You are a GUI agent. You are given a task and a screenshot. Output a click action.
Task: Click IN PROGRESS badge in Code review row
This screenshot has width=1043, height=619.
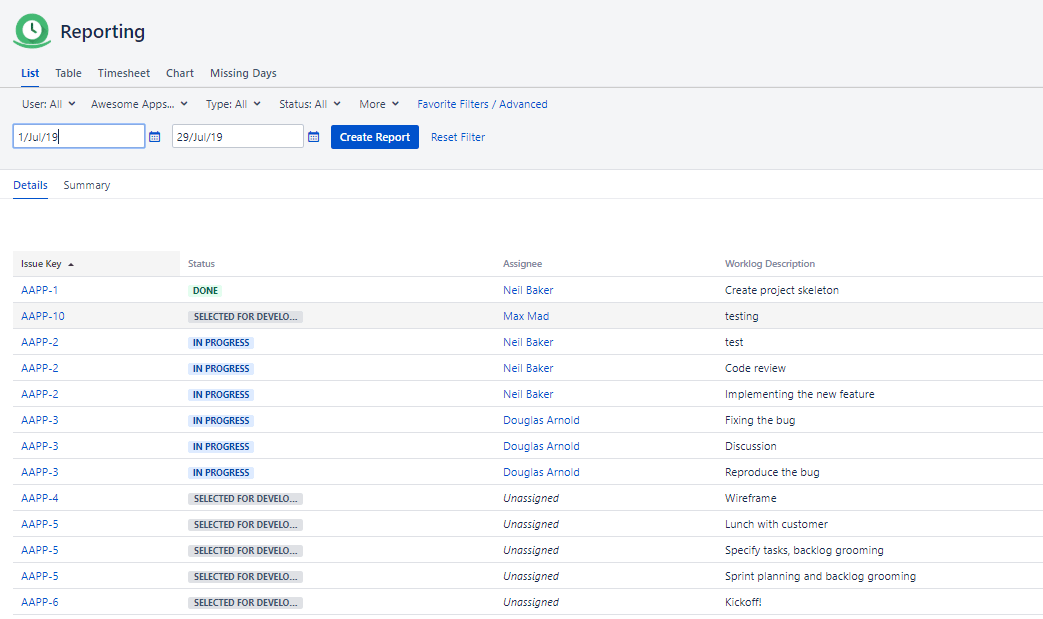pos(221,368)
